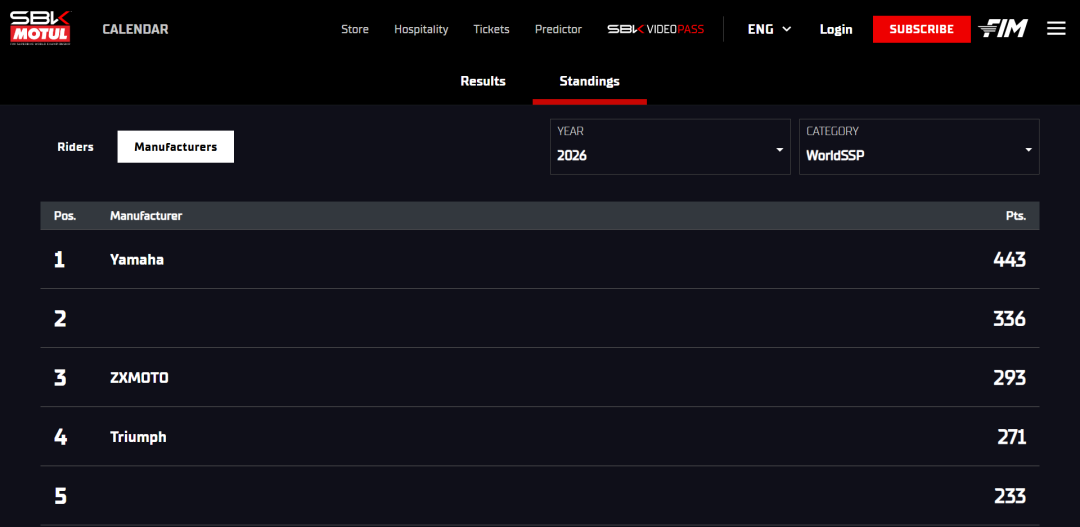This screenshot has width=1080, height=527.
Task: Click position number 5 in standings
Action: pos(60,496)
